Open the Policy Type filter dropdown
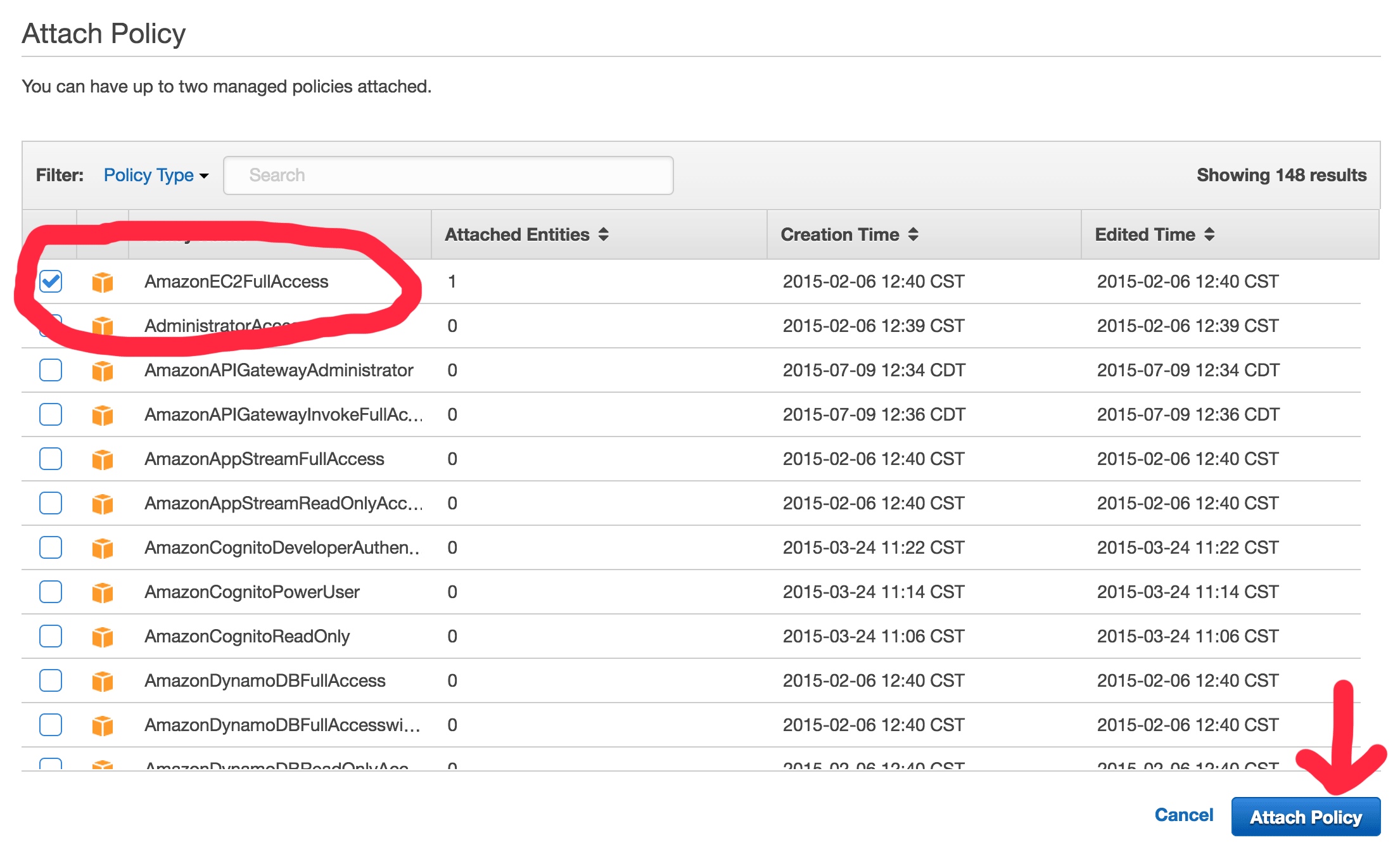1400x854 pixels. (x=156, y=175)
